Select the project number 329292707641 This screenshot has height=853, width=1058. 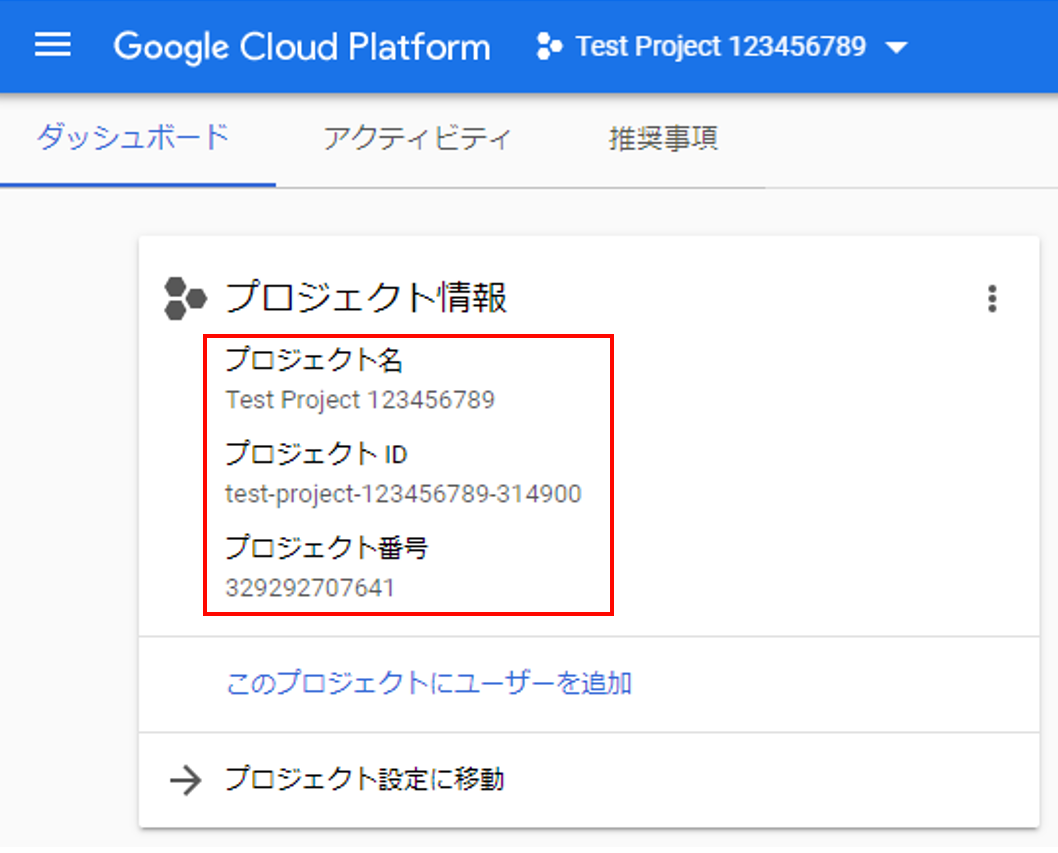click(310, 588)
